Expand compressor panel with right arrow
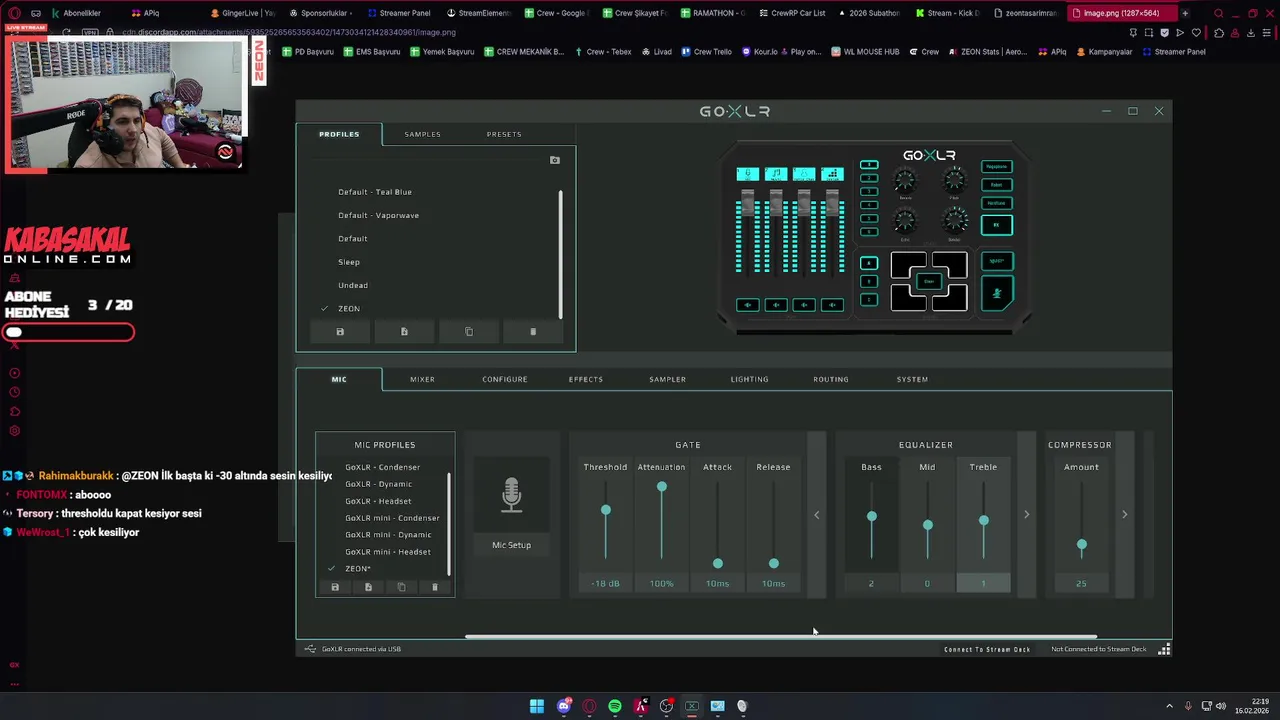The height and width of the screenshot is (720, 1280). tap(1124, 515)
